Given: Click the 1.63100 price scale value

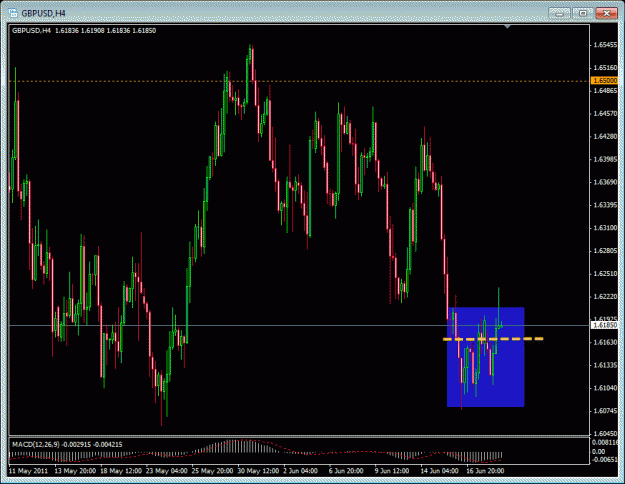Looking at the screenshot, I should (x=605, y=228).
